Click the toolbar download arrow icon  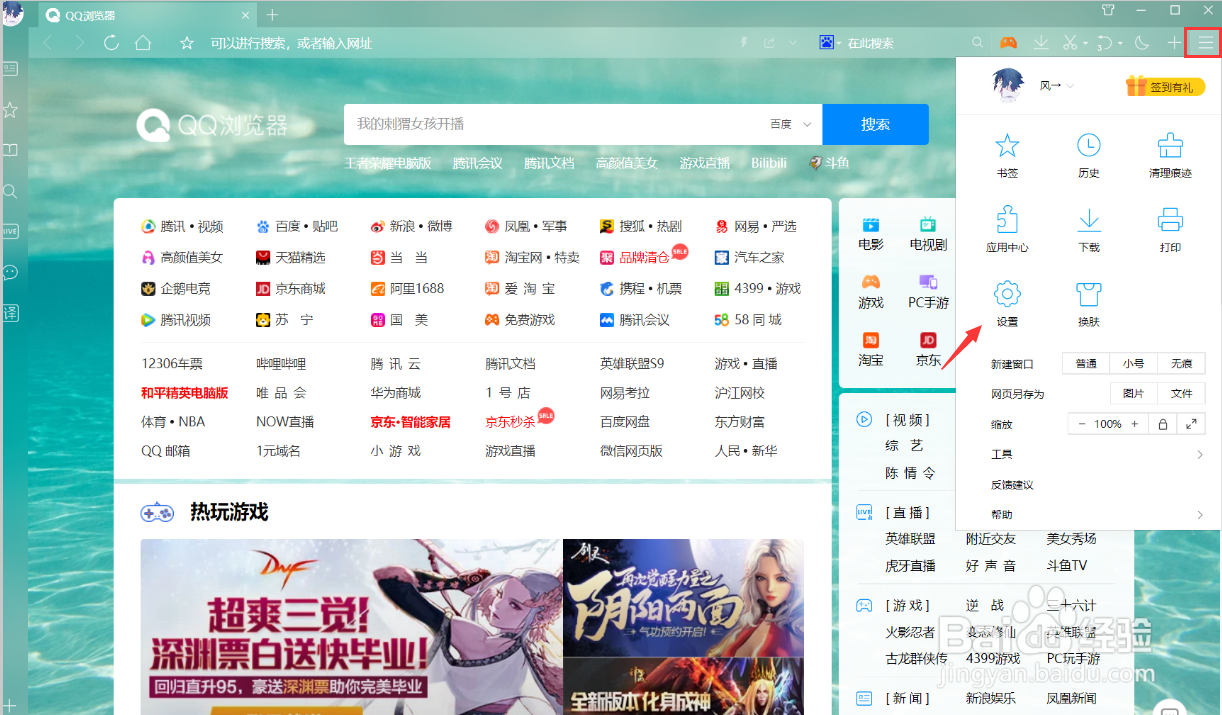pyautogui.click(x=1041, y=43)
